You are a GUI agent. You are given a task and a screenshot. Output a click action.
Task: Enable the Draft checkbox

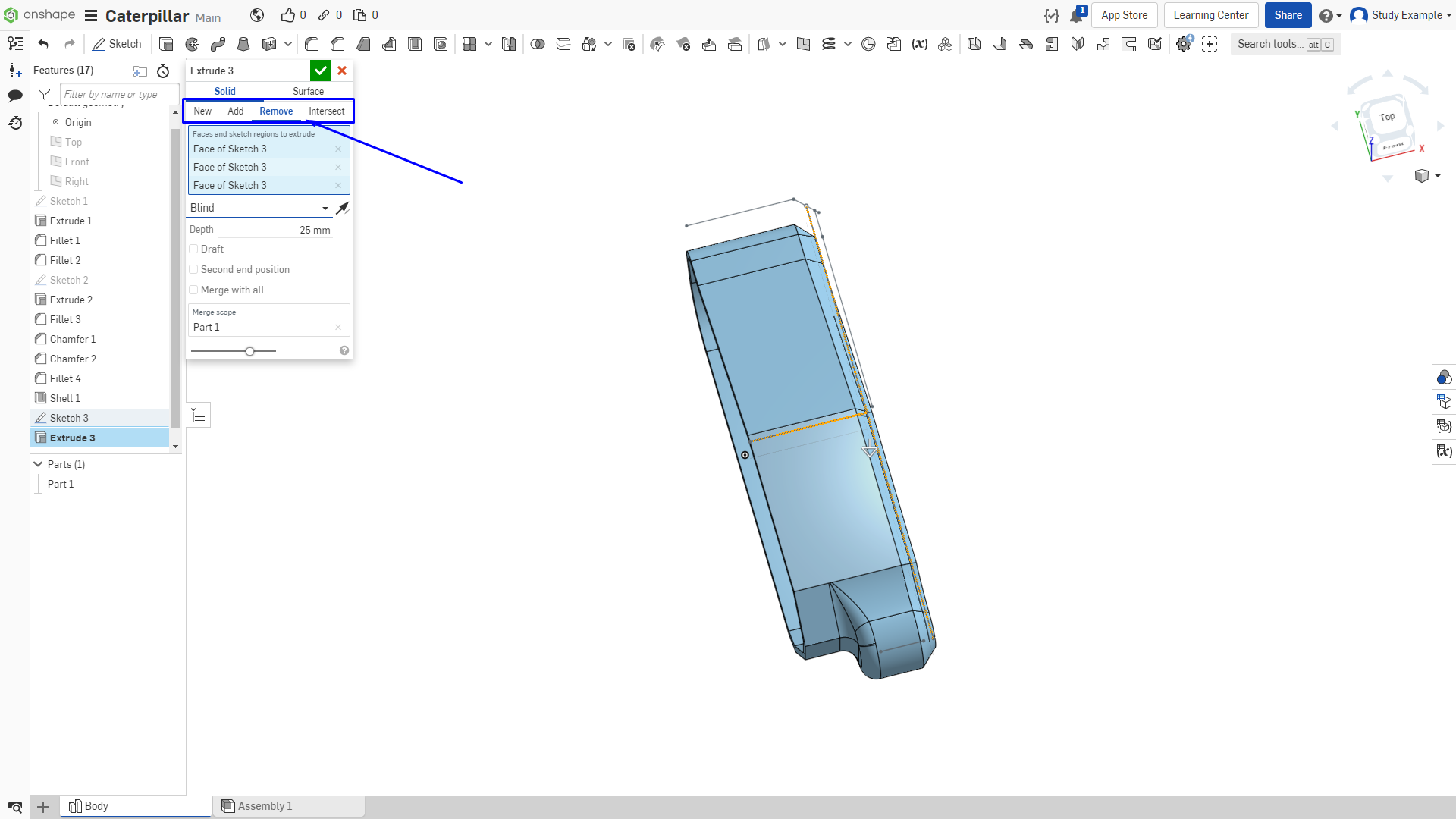[193, 249]
